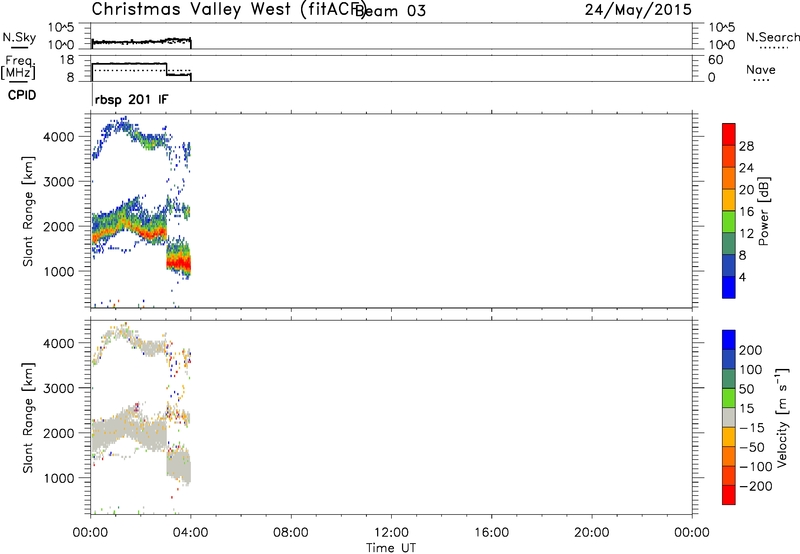Click the solid sample line under N.Sky legend
Image resolution: width=800 pixels, height=554 pixels.
point(19,48)
